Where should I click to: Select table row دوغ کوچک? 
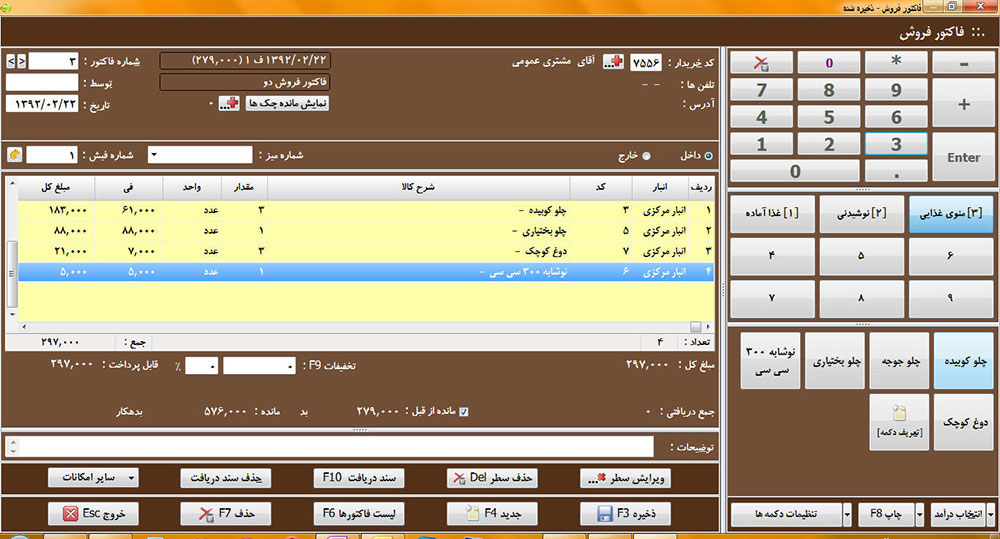click(x=365, y=251)
